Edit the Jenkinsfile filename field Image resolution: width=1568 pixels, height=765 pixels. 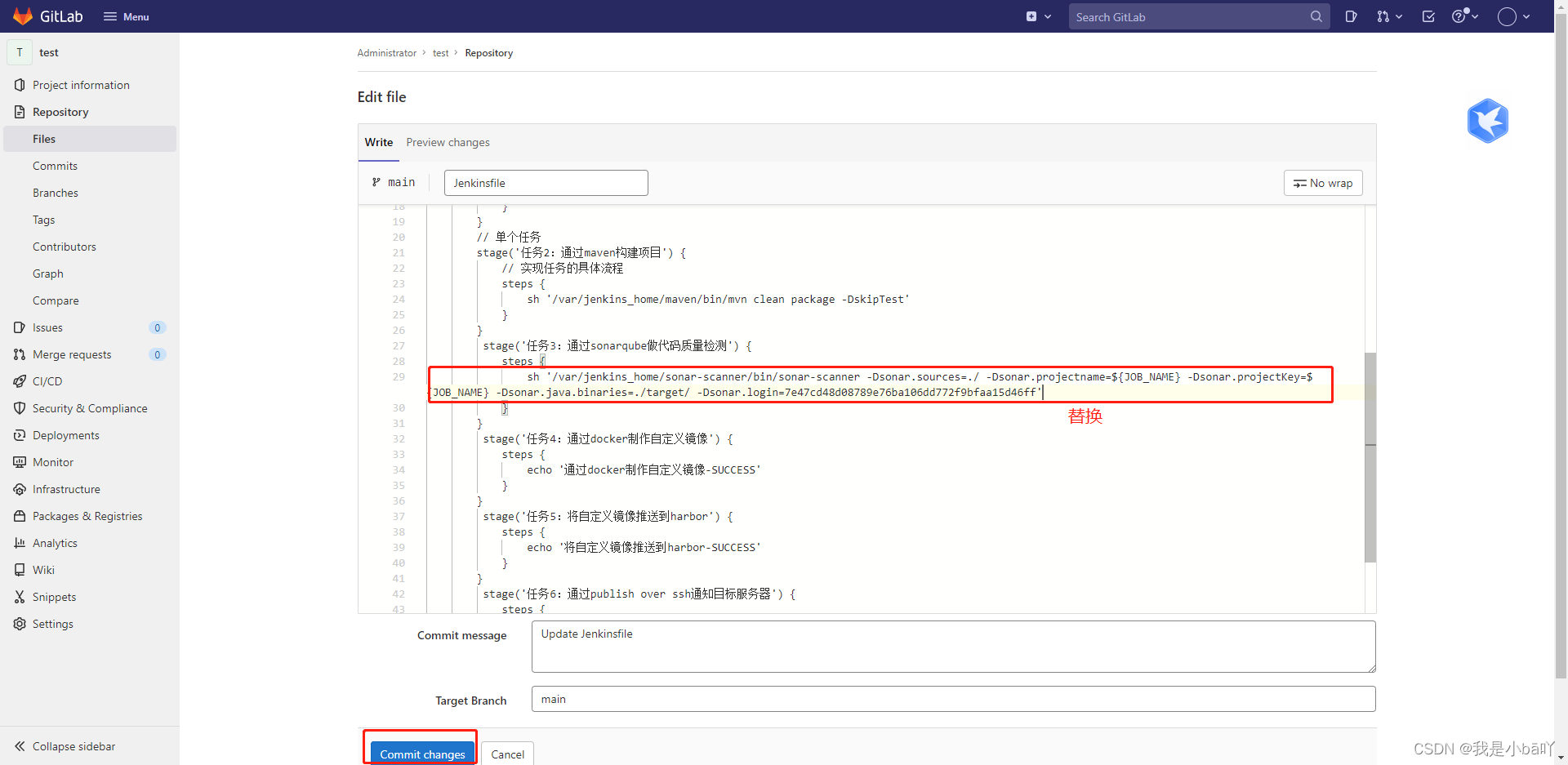(546, 183)
